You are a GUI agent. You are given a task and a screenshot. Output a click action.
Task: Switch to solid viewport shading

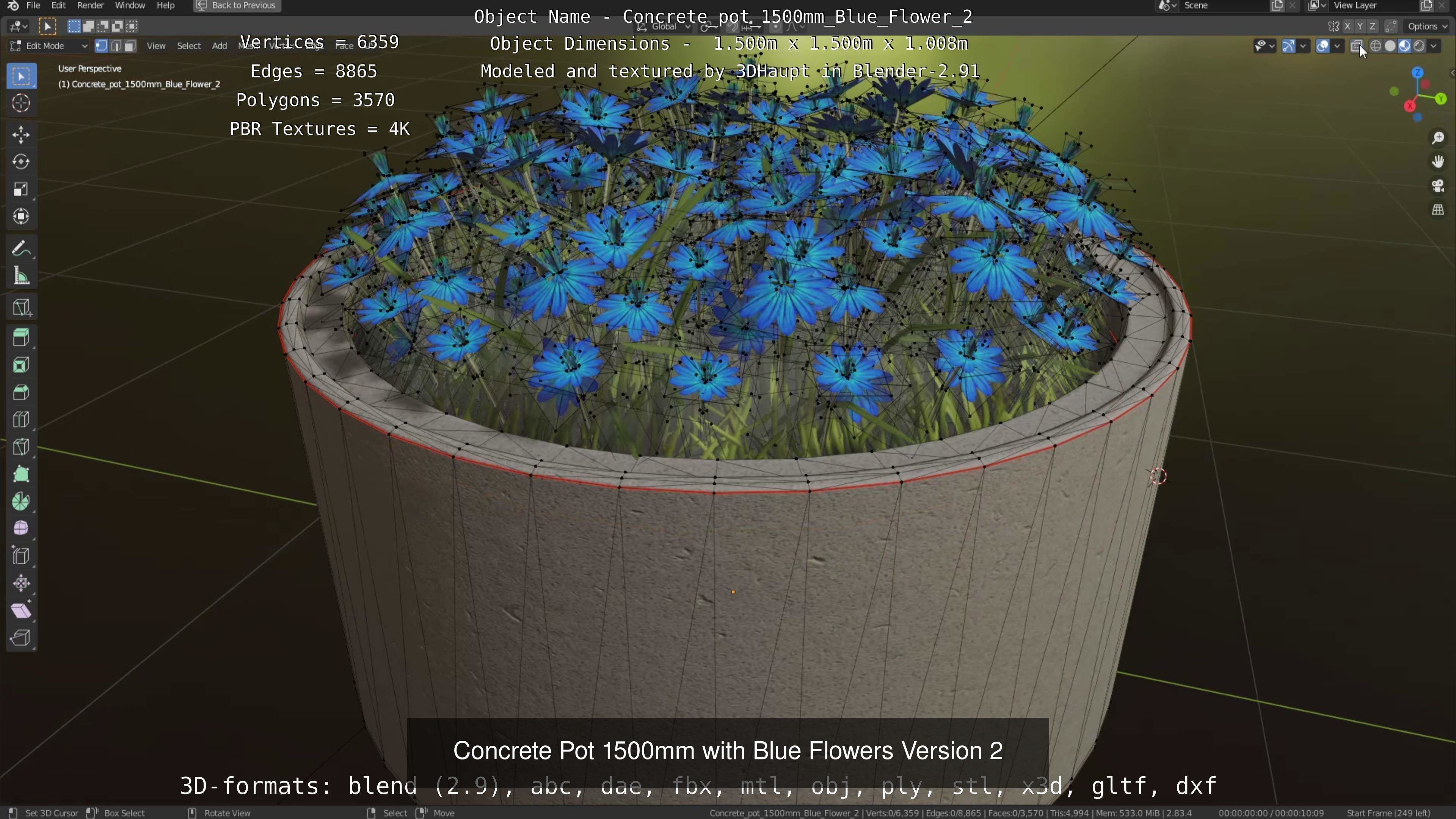click(x=1390, y=46)
